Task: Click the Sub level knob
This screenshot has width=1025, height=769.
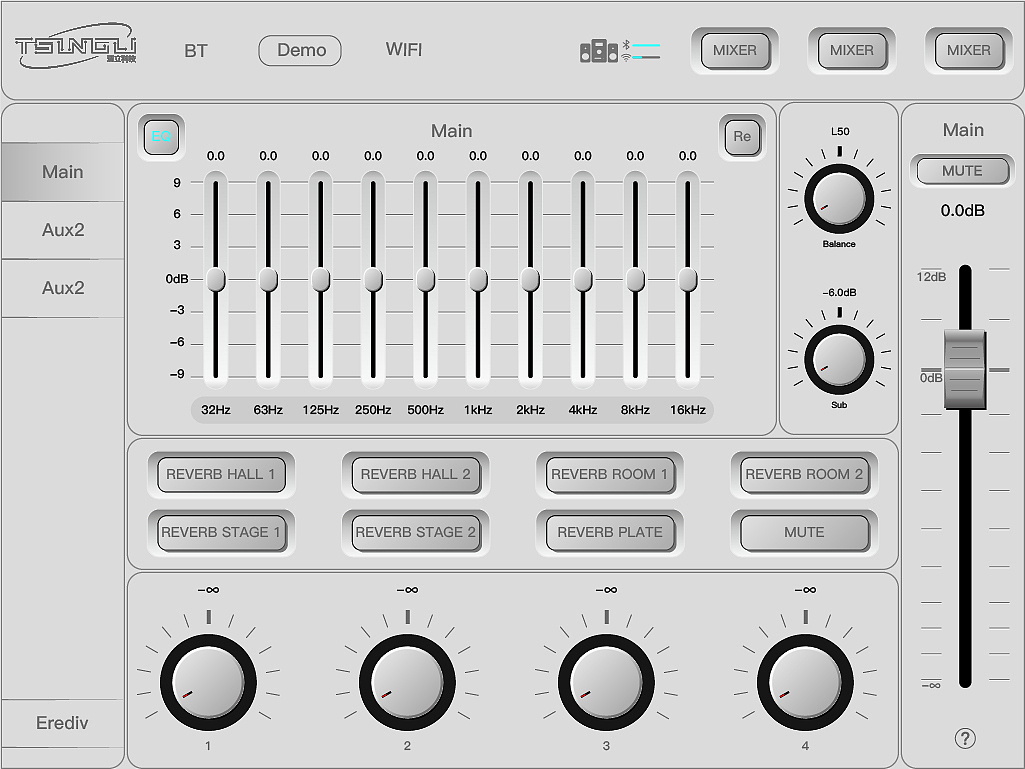Action: tap(839, 360)
